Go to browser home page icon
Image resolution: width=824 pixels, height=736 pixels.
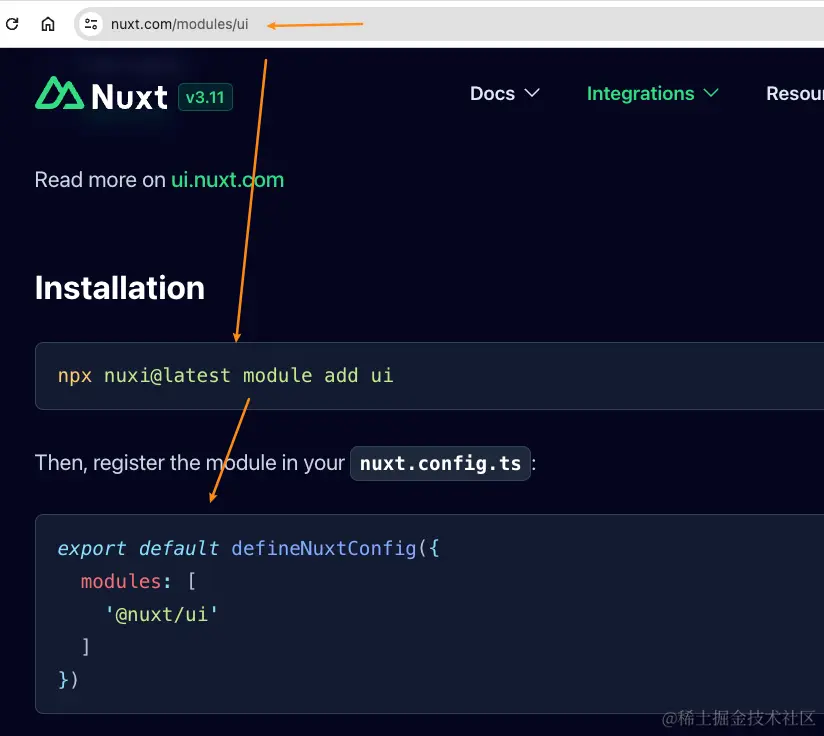(x=47, y=24)
